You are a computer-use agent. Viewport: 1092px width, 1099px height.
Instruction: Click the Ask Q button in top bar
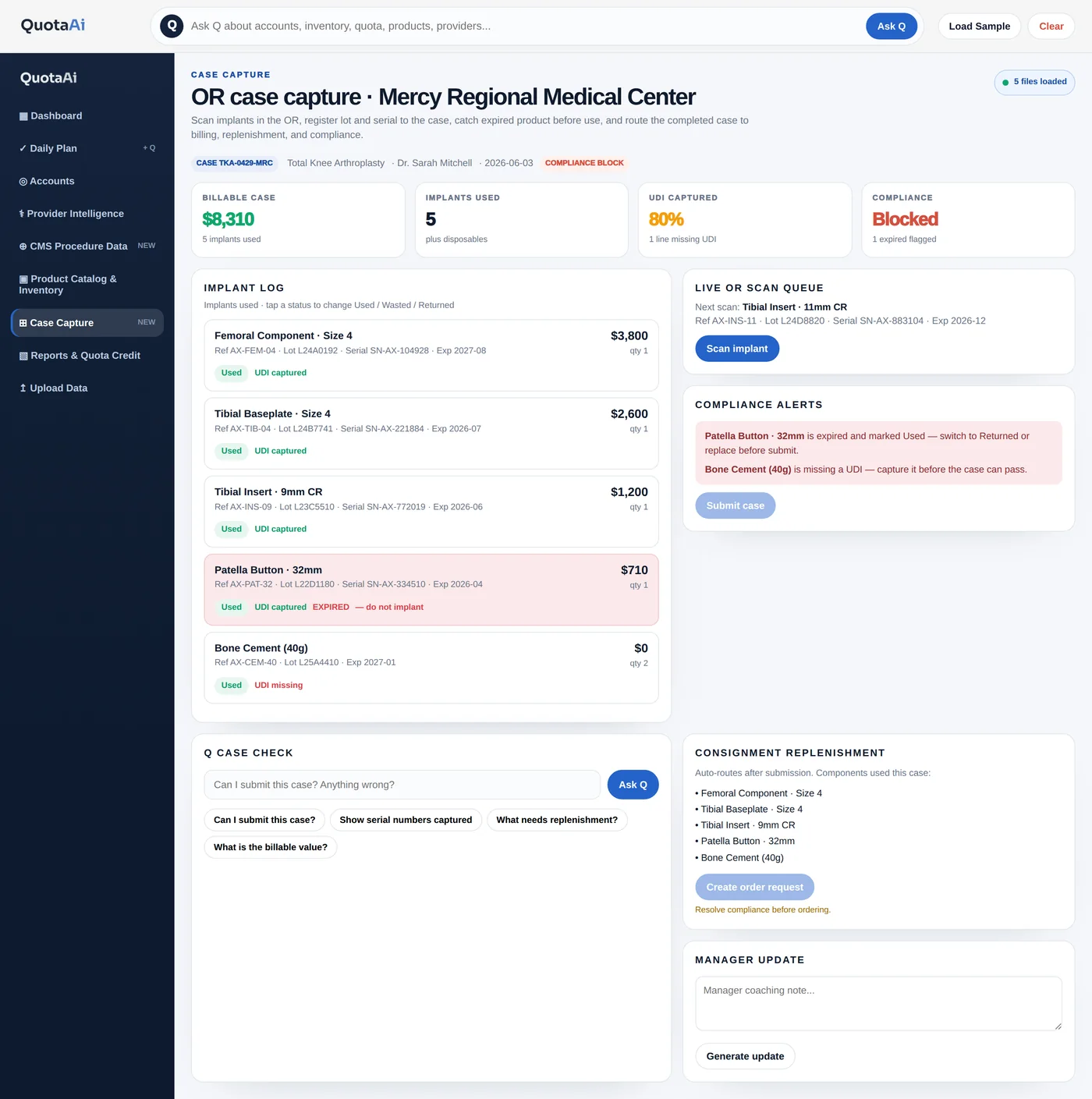[x=892, y=26]
